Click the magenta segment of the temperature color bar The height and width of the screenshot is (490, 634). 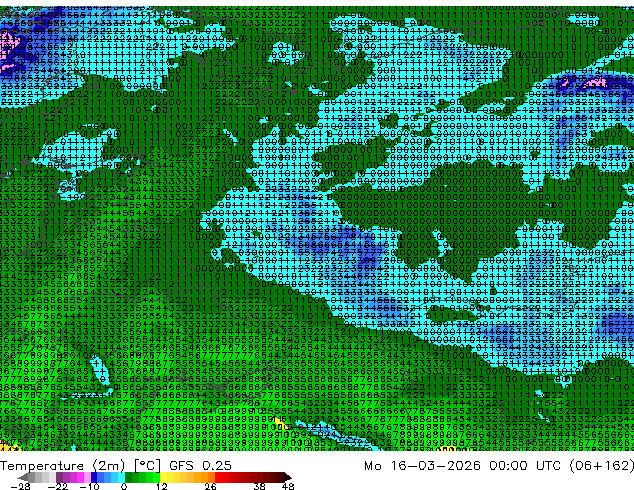click(x=80, y=477)
